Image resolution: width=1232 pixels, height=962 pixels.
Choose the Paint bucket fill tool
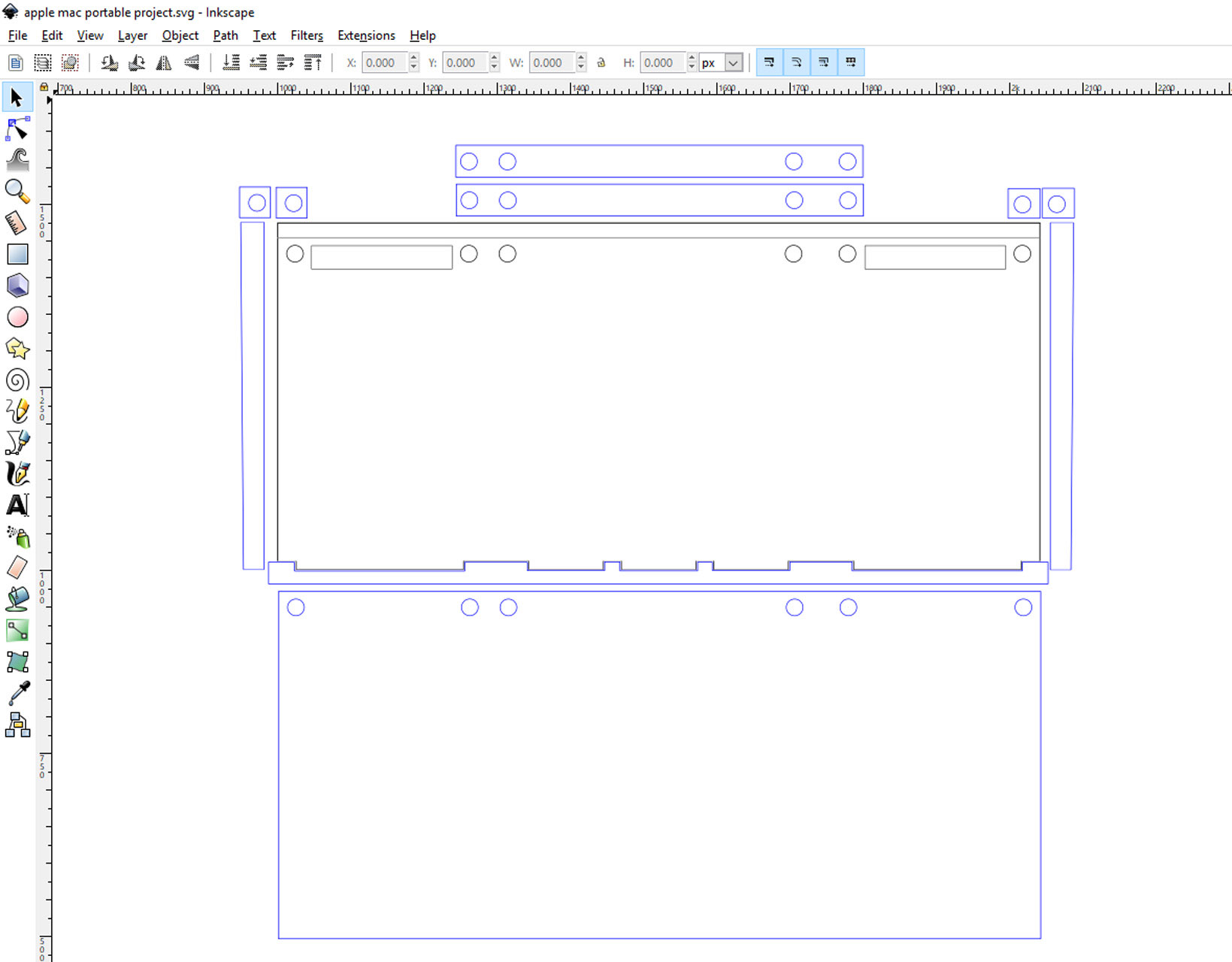(17, 599)
